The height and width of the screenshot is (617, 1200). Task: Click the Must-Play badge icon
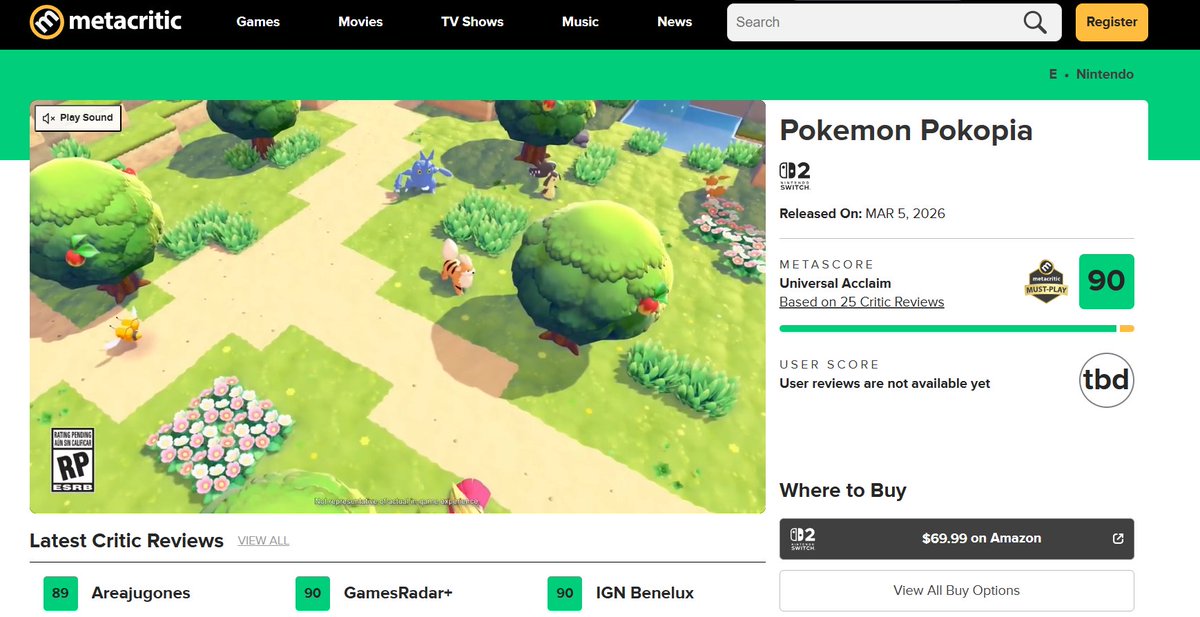tap(1046, 281)
